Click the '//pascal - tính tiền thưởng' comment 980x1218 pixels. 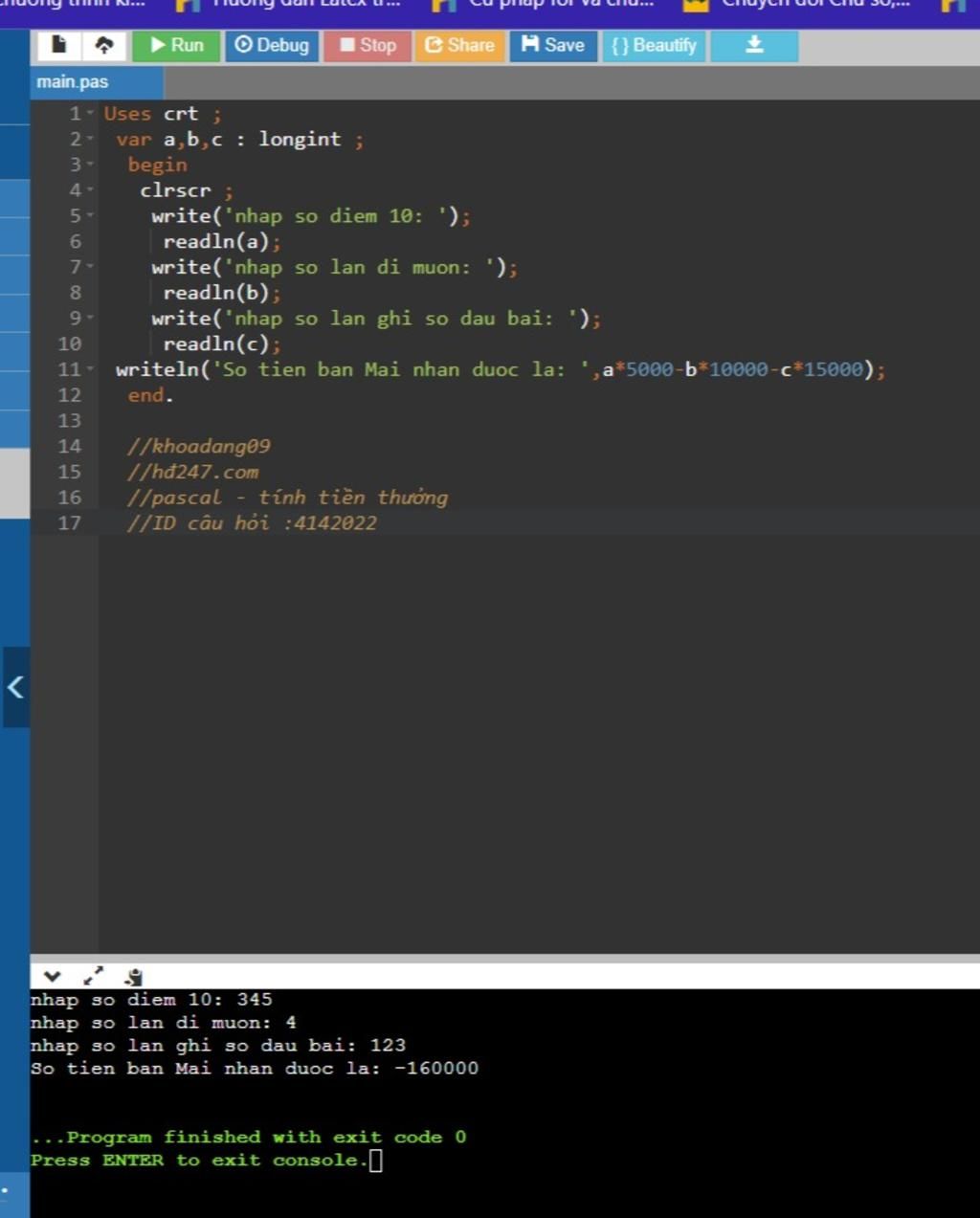[288, 498]
